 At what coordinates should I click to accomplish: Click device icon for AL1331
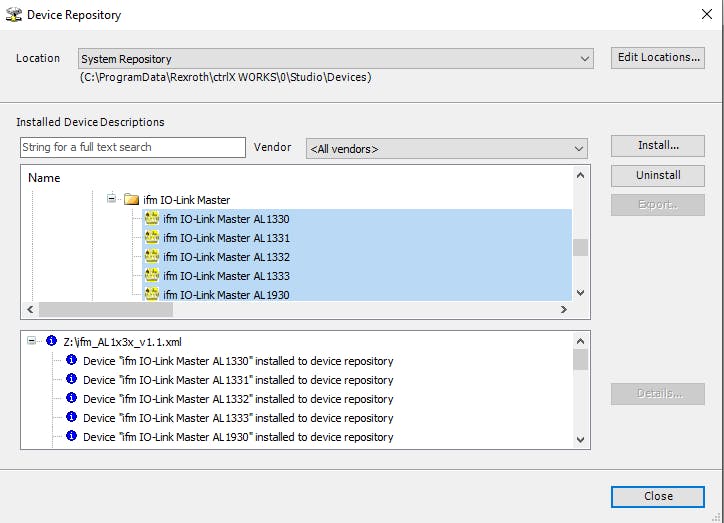(x=152, y=237)
